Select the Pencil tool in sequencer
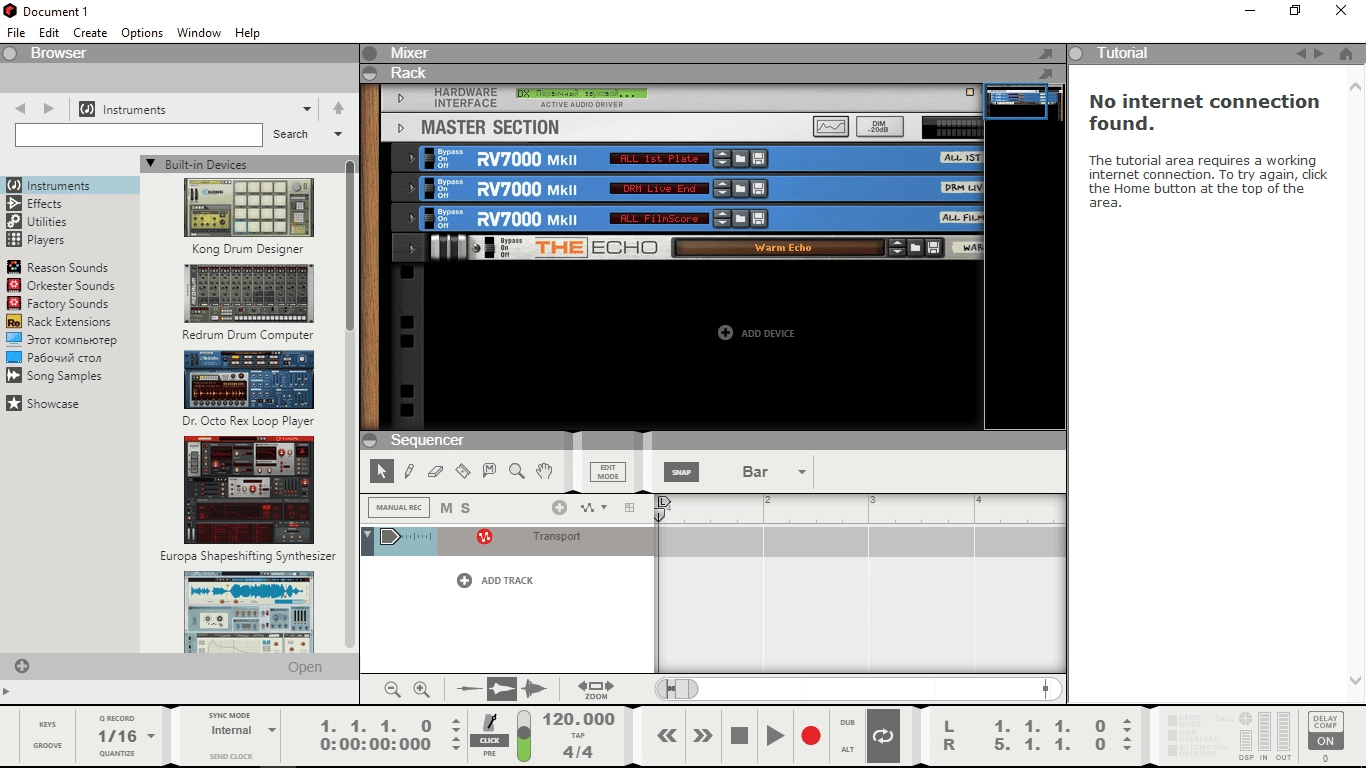The width and height of the screenshot is (1366, 768). click(409, 471)
